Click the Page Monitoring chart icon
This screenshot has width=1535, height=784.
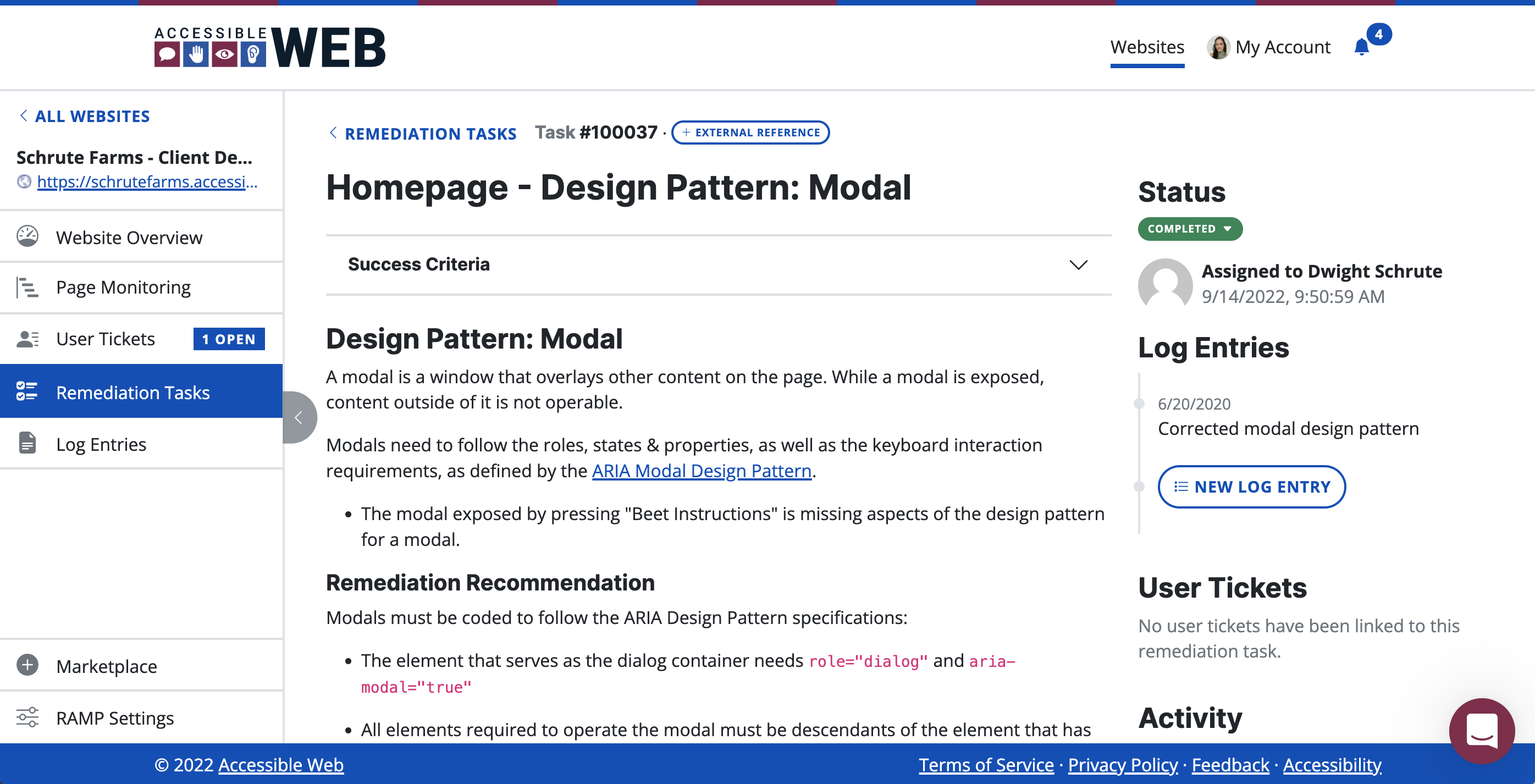click(27, 287)
